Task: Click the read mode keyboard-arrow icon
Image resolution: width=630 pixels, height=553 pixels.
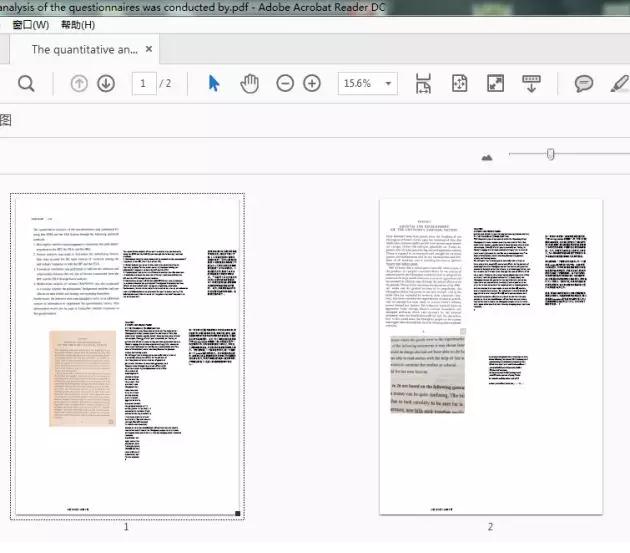Action: 531,84
